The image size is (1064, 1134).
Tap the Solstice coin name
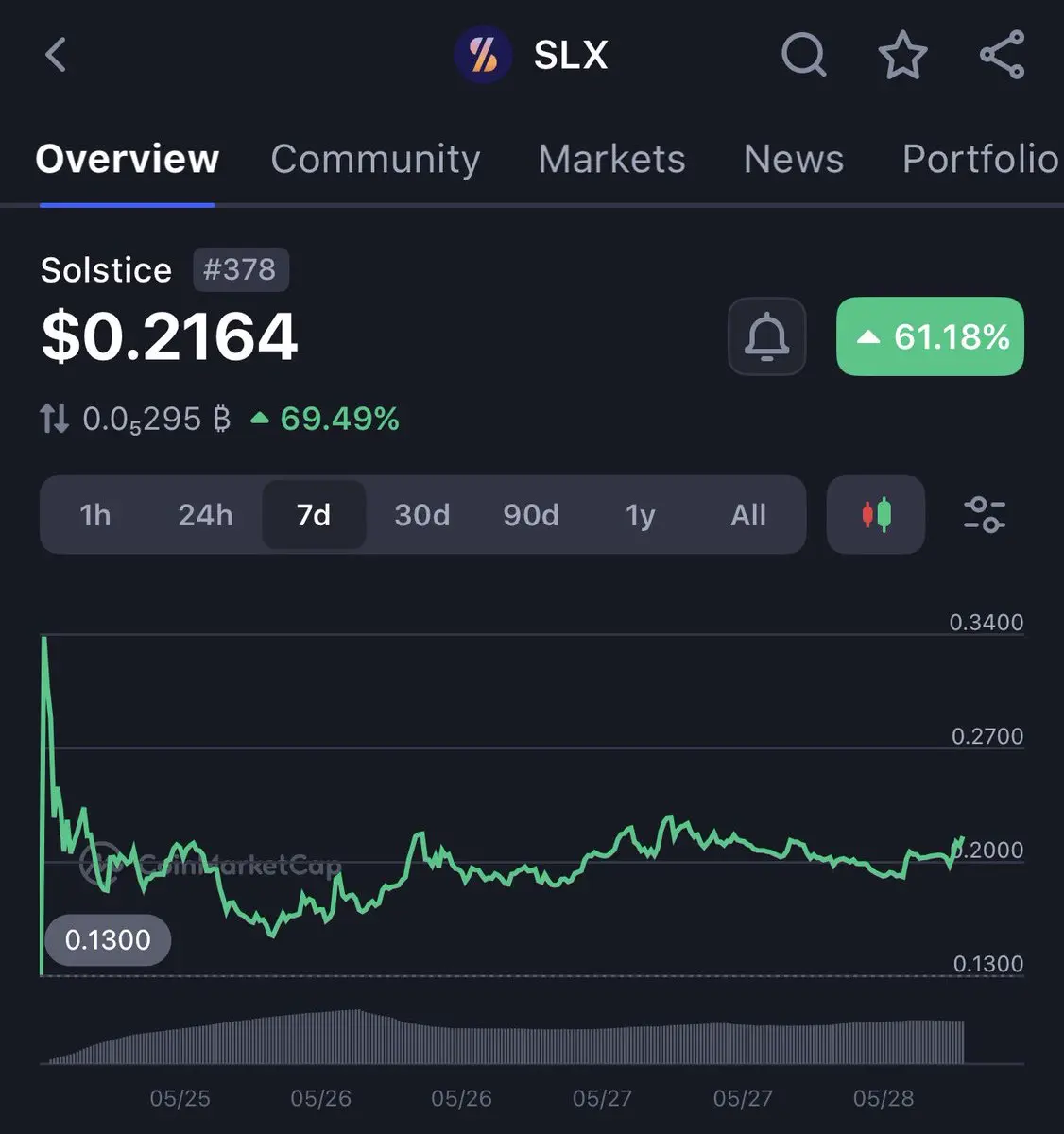coord(106,270)
